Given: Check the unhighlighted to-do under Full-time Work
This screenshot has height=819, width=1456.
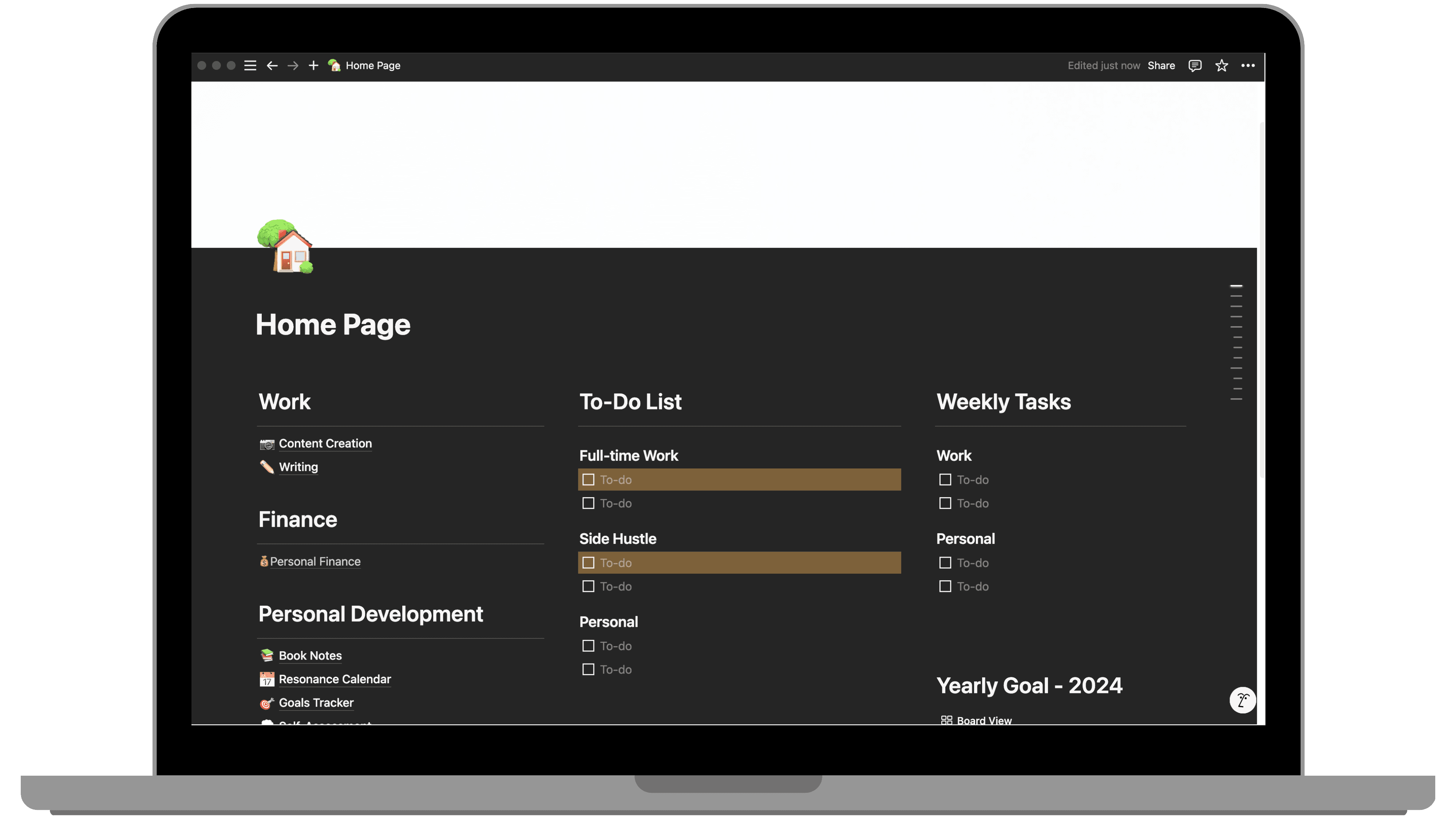Looking at the screenshot, I should 588,504.
